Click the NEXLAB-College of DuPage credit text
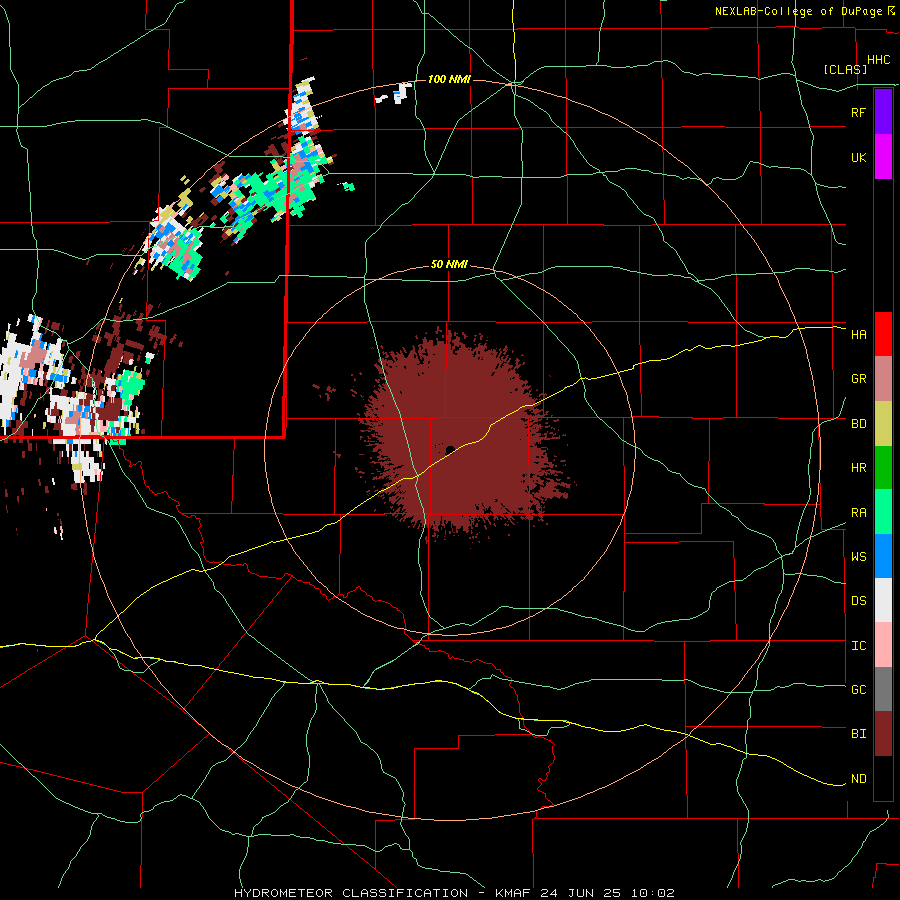The image size is (900, 900). [798, 11]
